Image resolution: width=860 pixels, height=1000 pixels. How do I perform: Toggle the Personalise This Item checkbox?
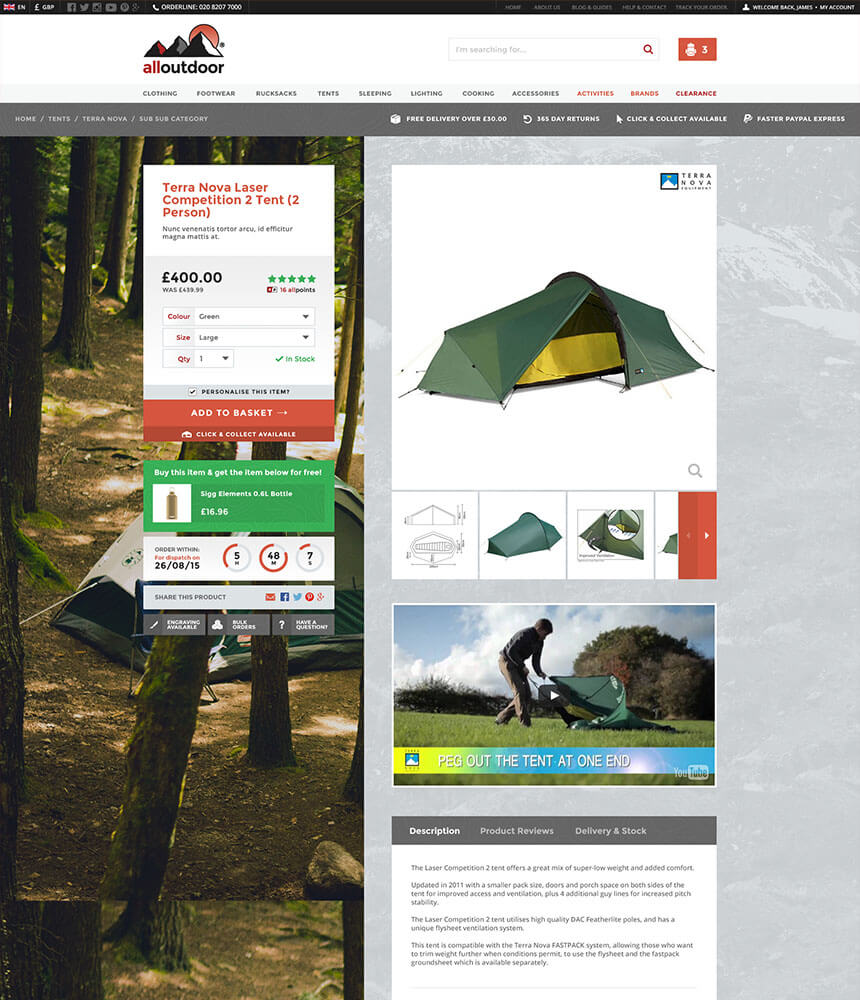(x=192, y=392)
